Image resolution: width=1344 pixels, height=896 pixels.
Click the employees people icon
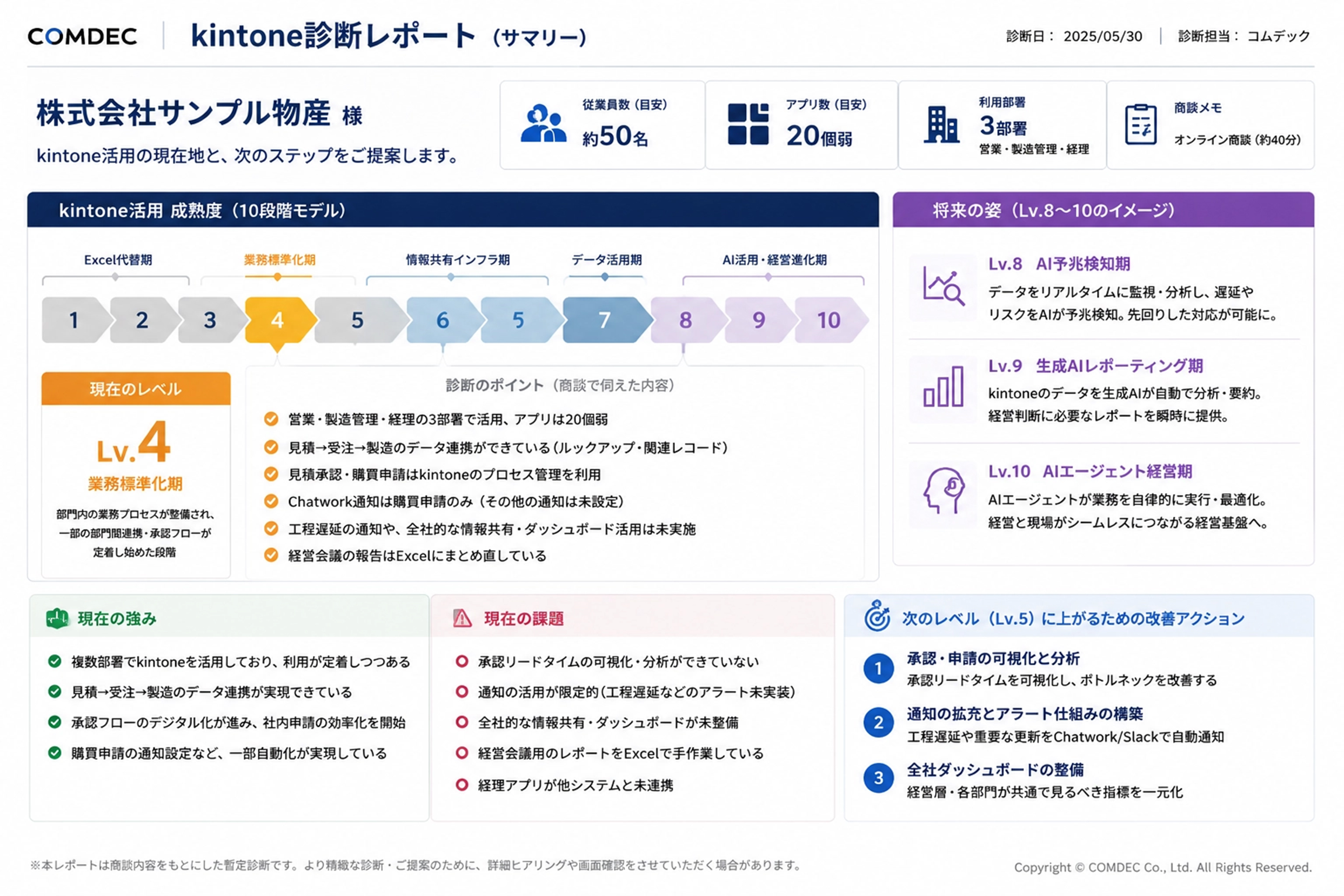[x=543, y=123]
